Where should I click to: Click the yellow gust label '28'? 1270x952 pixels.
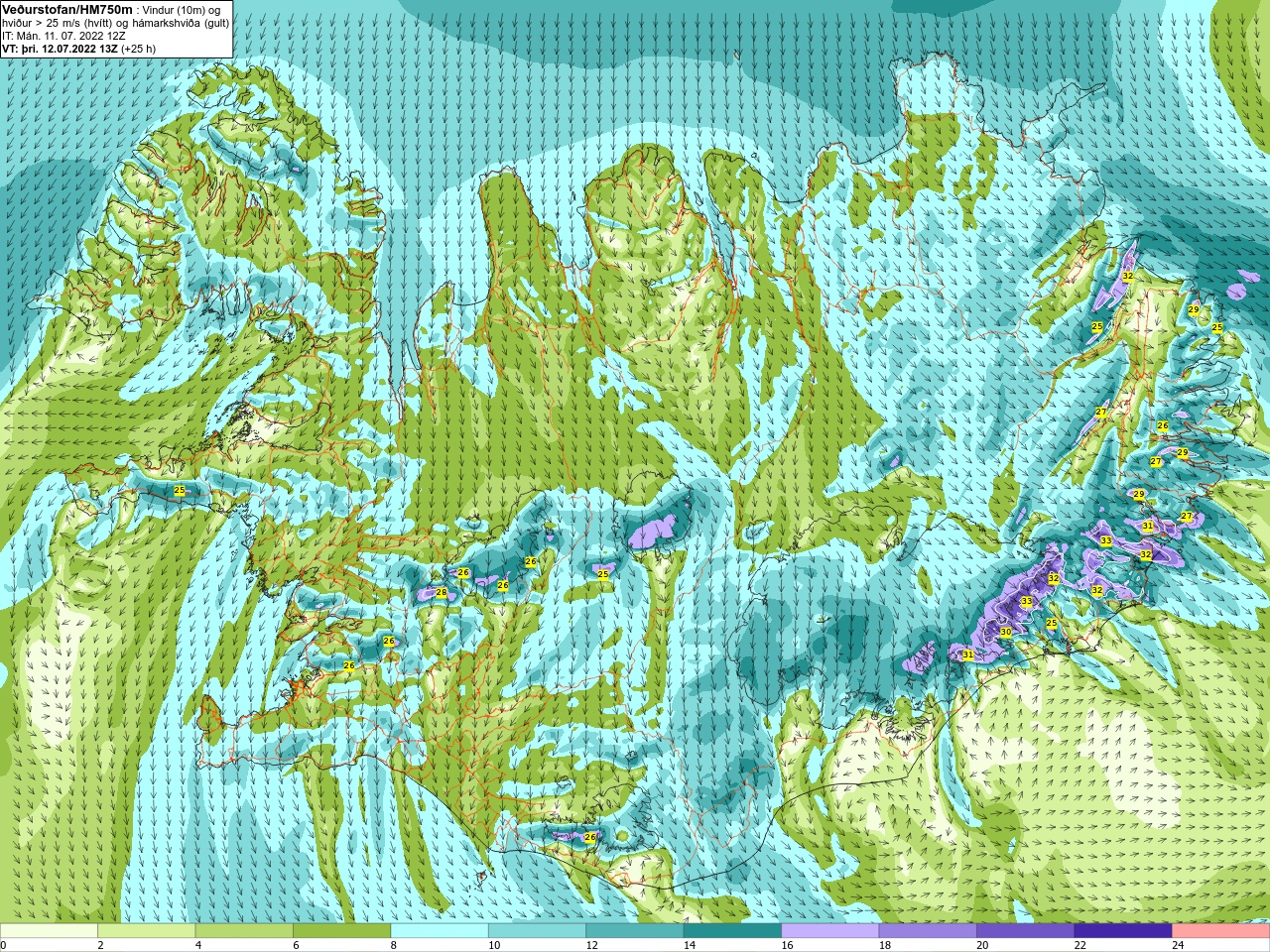pyautogui.click(x=442, y=593)
